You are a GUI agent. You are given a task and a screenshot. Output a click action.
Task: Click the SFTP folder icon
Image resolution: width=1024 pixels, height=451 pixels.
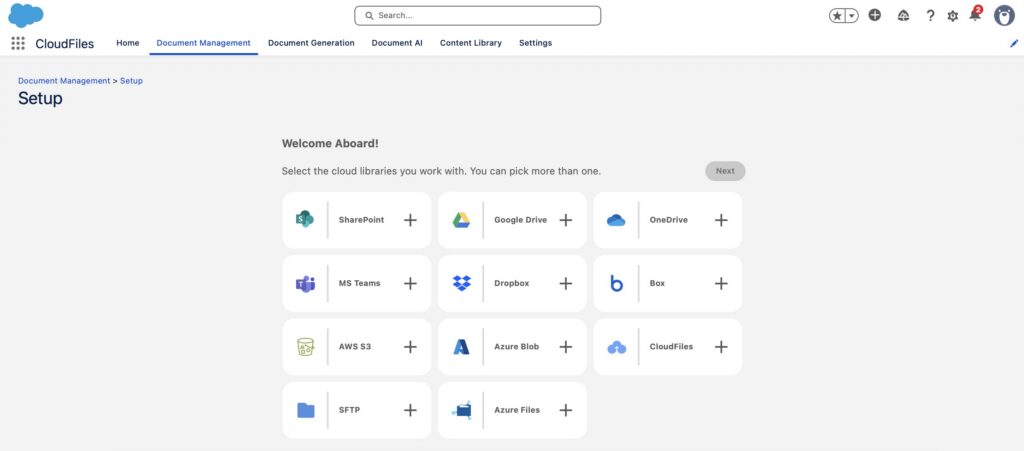(x=306, y=410)
